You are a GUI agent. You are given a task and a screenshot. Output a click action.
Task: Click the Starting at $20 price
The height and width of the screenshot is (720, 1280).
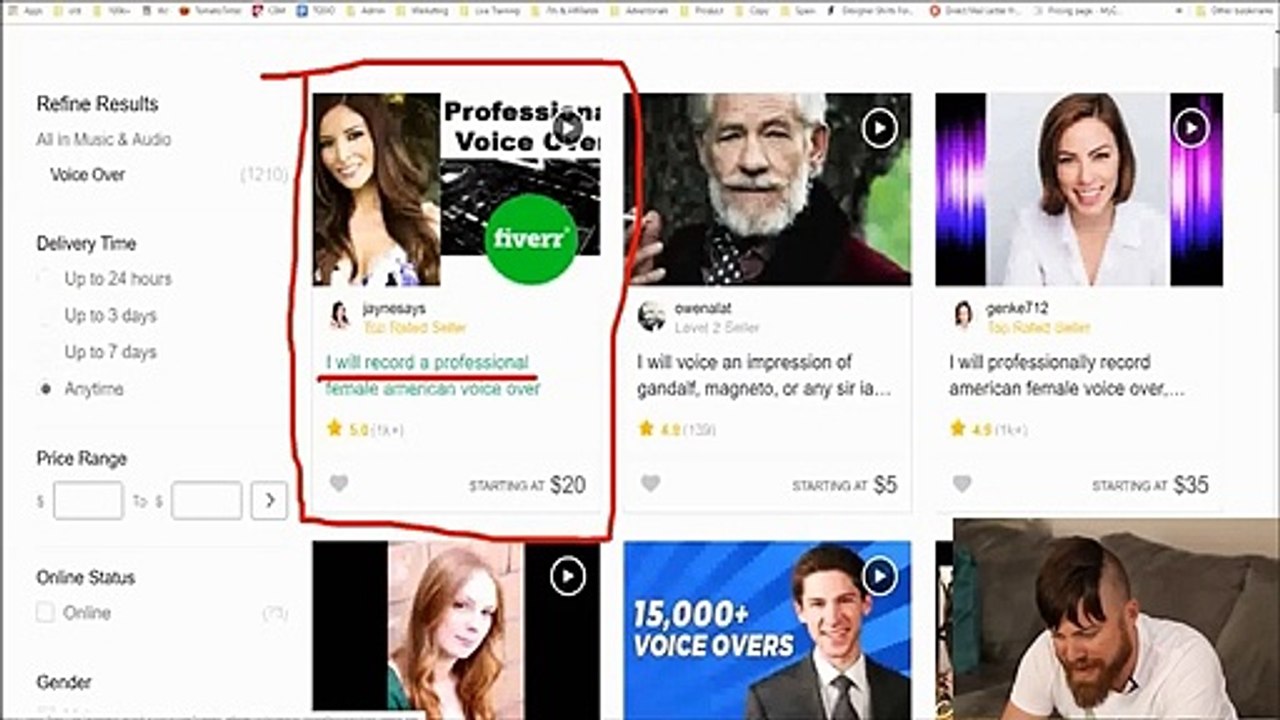coord(528,485)
